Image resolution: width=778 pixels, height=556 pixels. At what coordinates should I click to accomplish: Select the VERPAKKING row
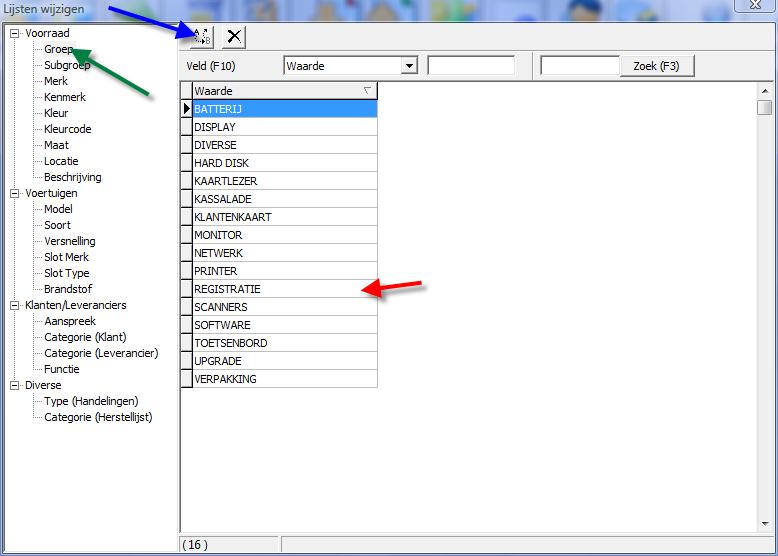click(285, 379)
